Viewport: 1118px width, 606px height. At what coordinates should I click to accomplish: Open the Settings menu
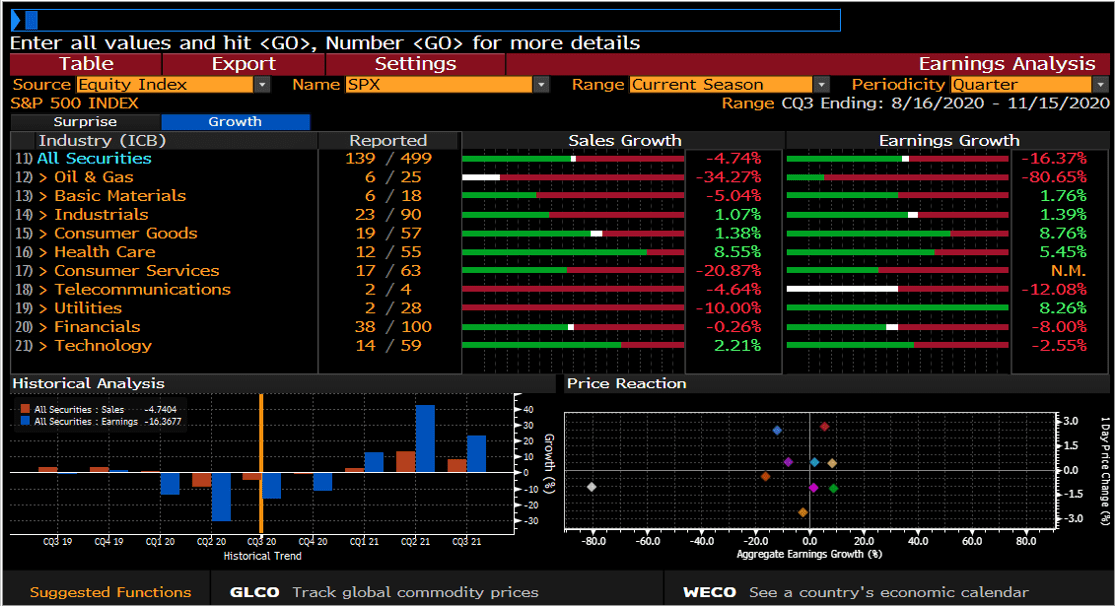click(x=415, y=64)
